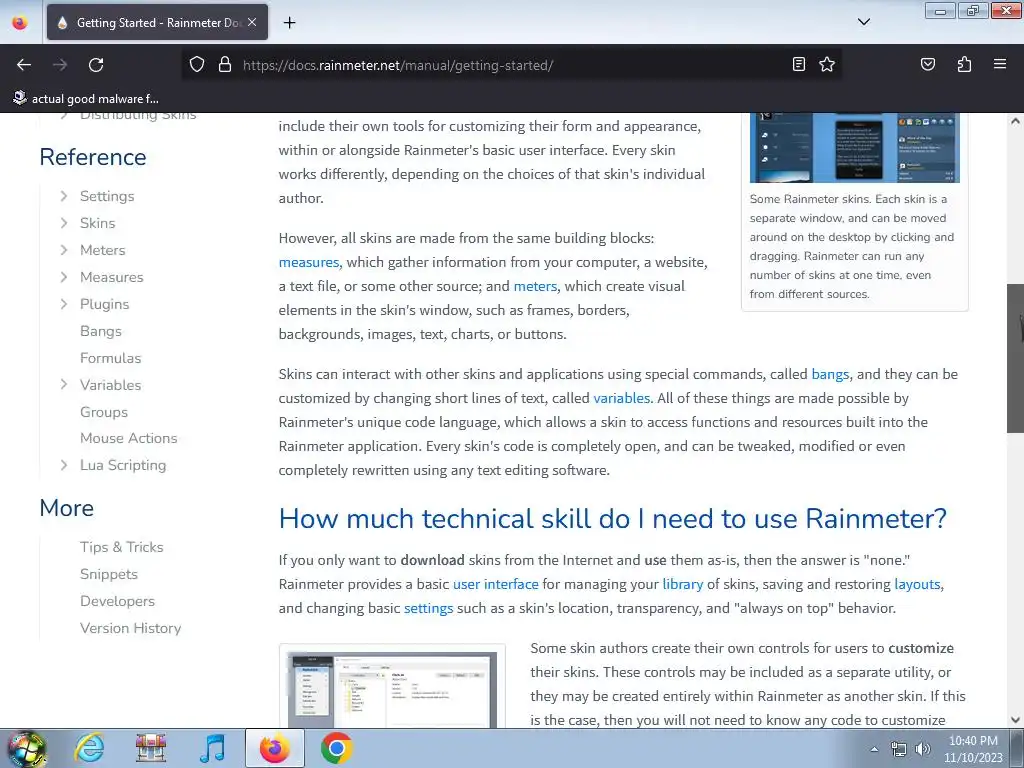
Task: Follow the 'meters' link in text
Action: pyautogui.click(x=535, y=286)
